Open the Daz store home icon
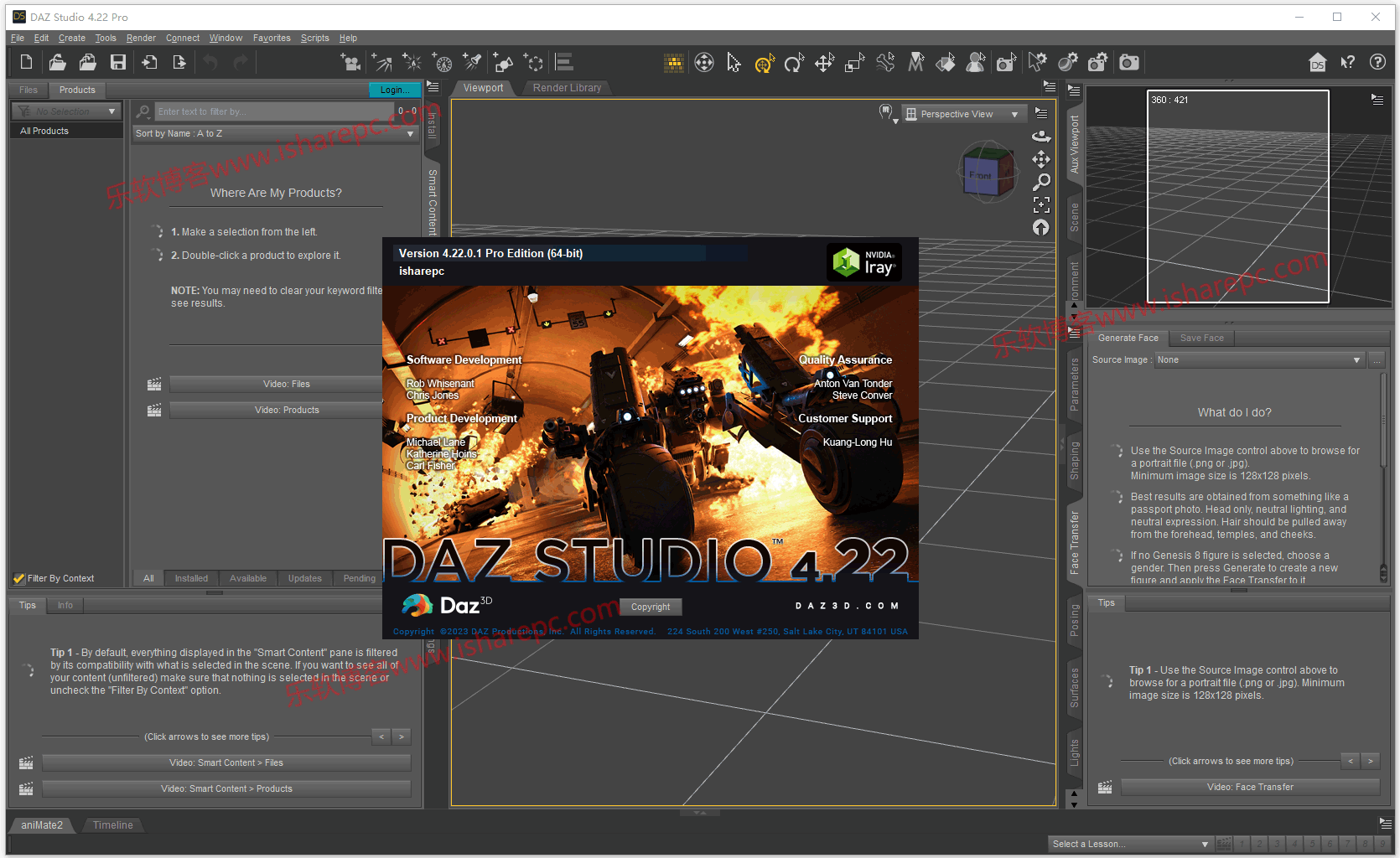This screenshot has width=1400, height=858. click(x=1318, y=62)
